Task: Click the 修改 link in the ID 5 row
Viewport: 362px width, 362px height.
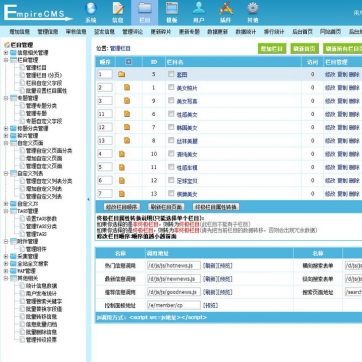Action: (x=330, y=74)
